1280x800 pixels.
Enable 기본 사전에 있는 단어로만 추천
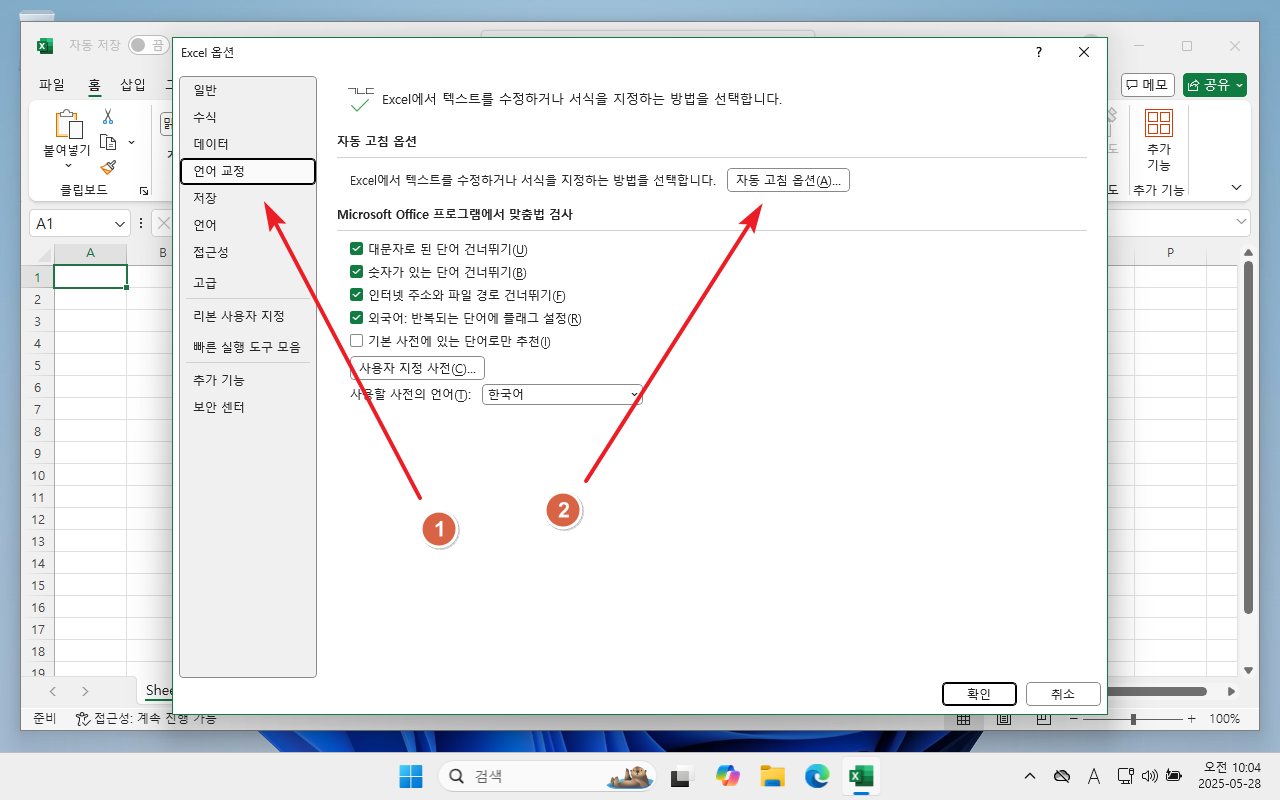point(357,341)
